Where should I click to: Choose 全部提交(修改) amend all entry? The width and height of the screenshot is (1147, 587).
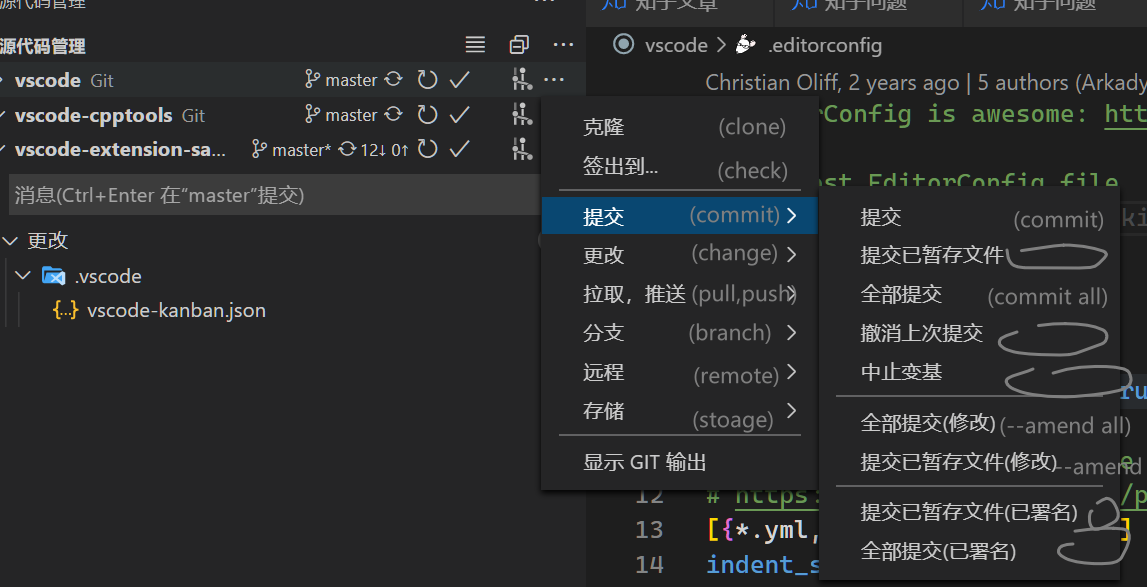[x=969, y=423]
